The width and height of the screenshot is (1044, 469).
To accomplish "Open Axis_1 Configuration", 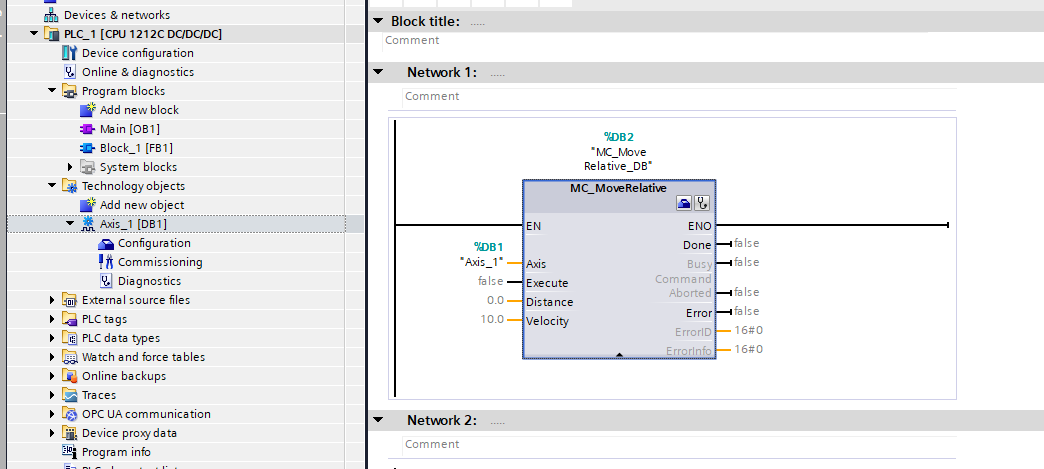I will coord(154,243).
